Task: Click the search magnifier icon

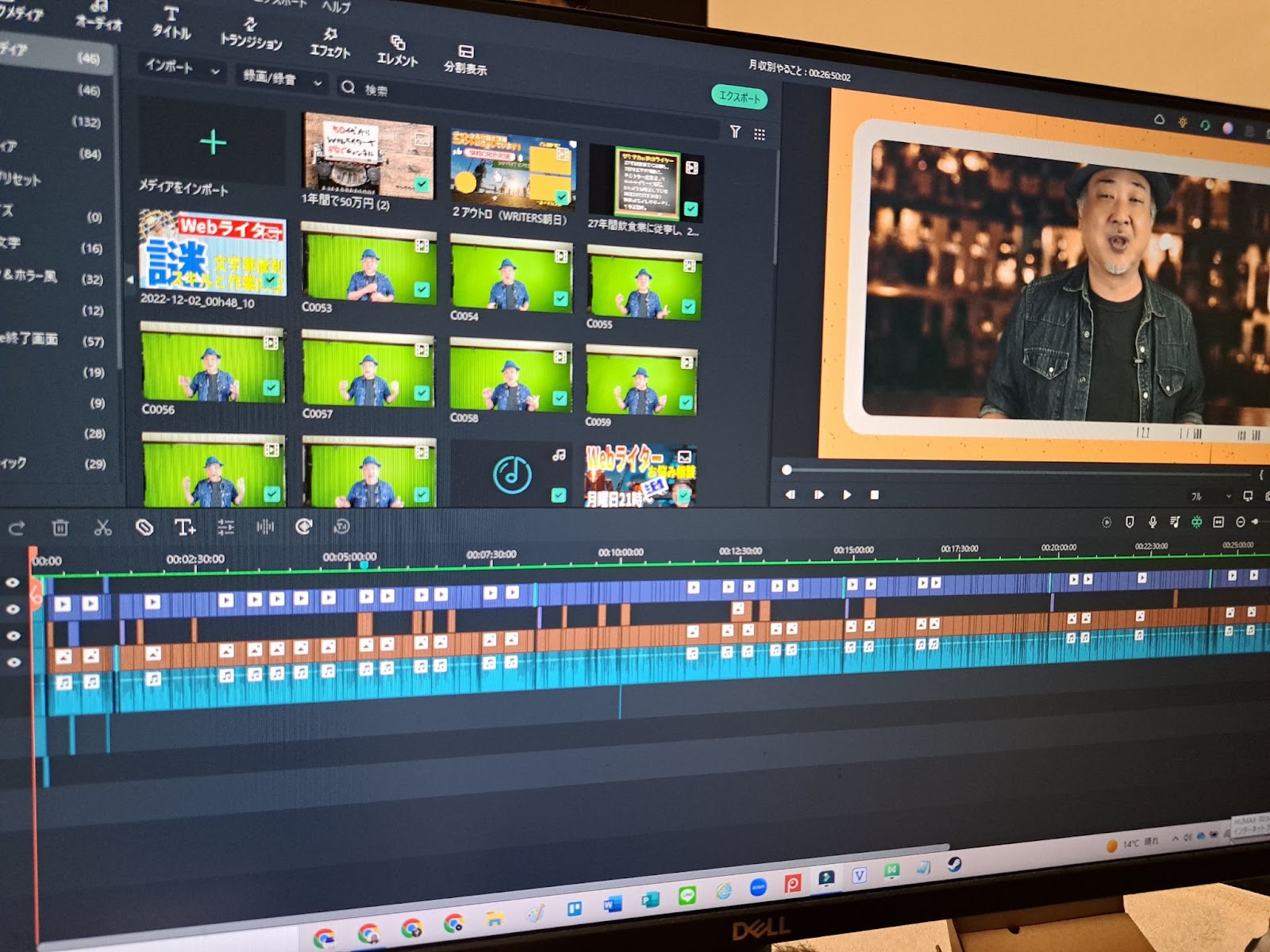Action: tap(348, 87)
